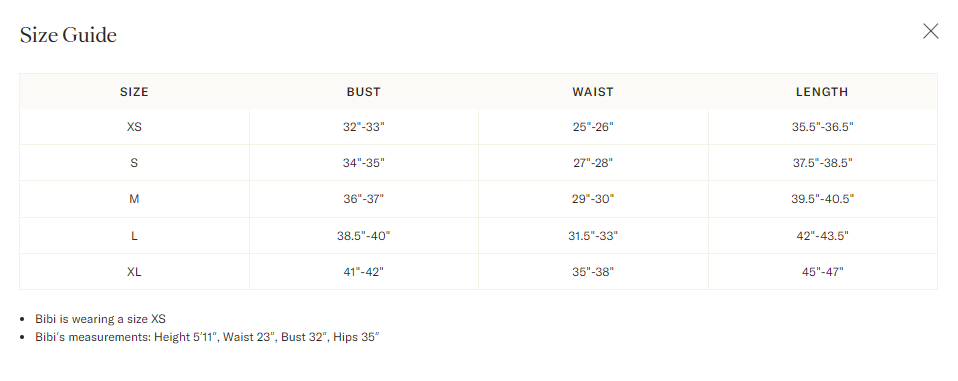Viewport: 958px width, 381px height.
Task: Select the XL waist measurement 35"-38"
Action: tap(593, 272)
